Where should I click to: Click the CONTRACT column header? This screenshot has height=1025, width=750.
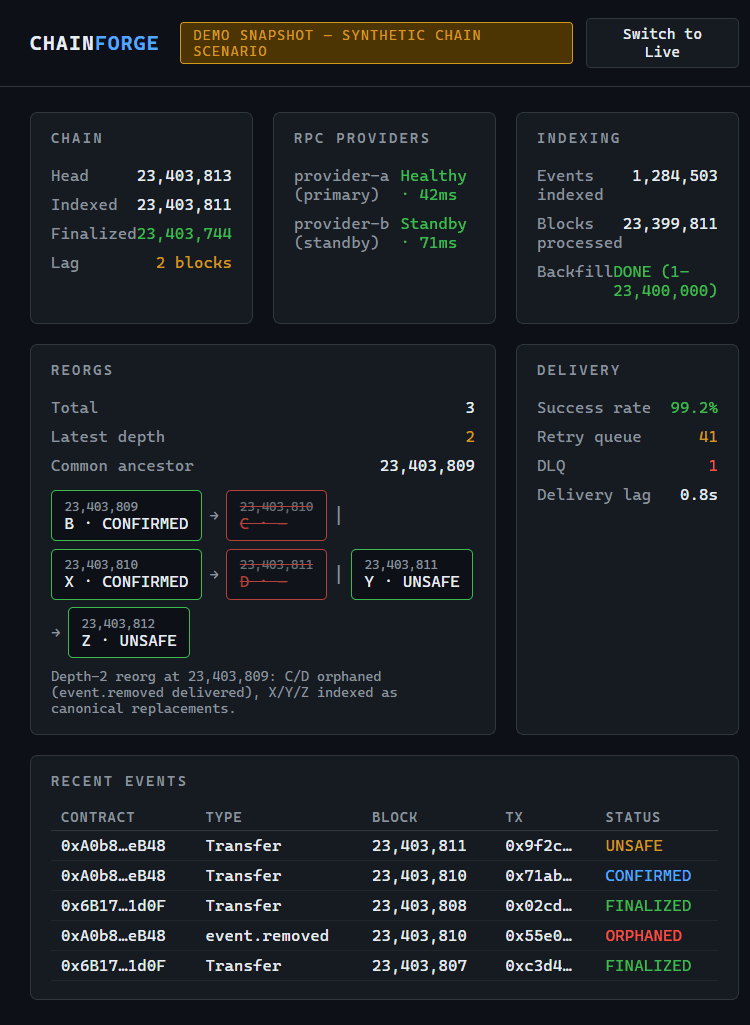[x=98, y=817]
